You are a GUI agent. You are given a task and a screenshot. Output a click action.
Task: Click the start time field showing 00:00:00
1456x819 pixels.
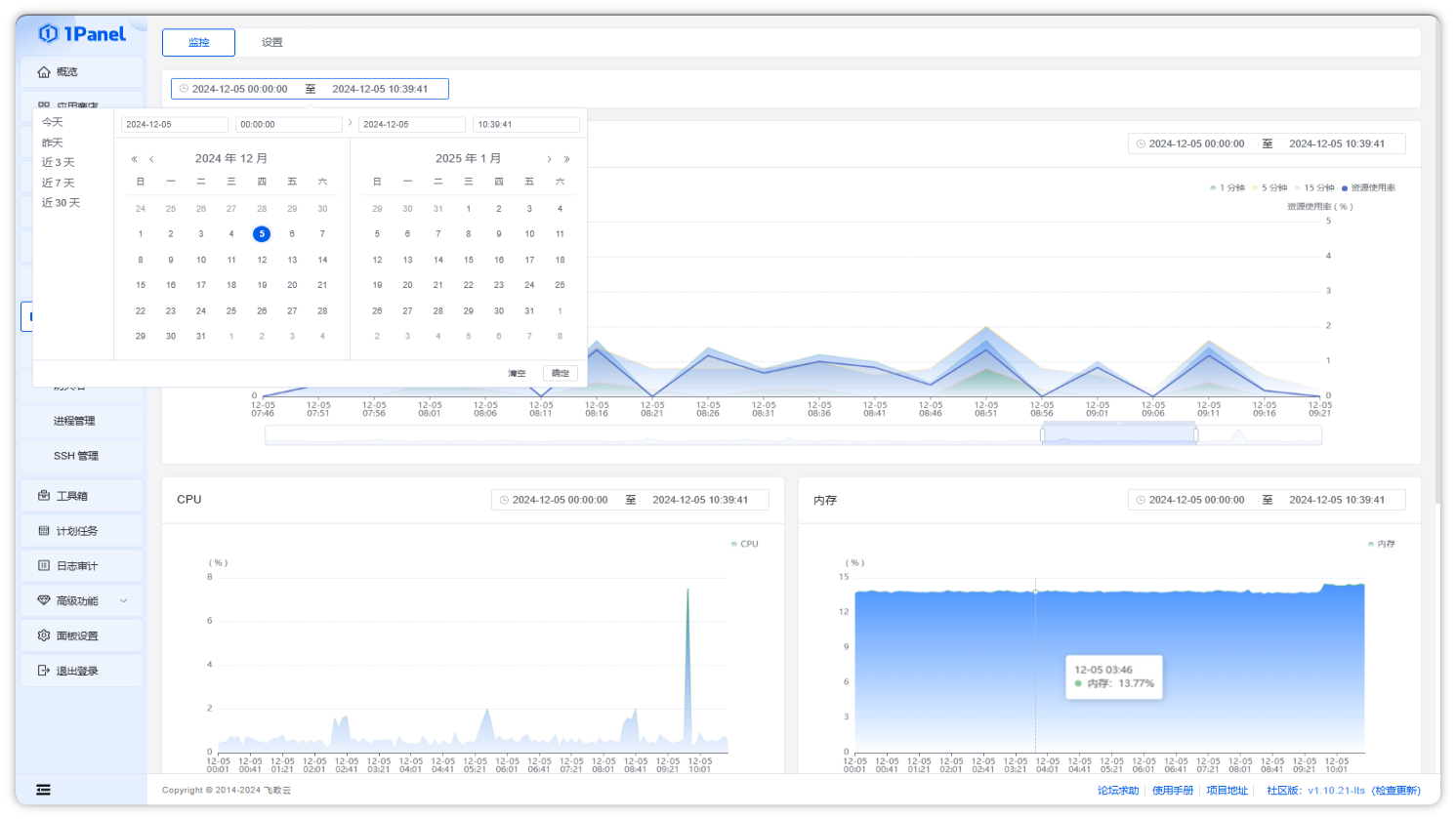click(288, 125)
